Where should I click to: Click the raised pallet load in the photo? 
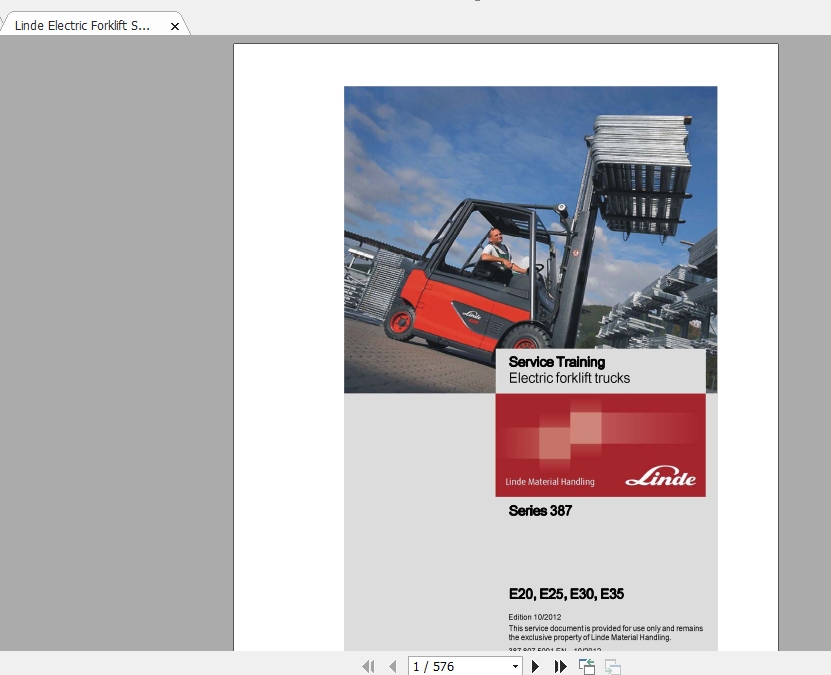pos(640,170)
